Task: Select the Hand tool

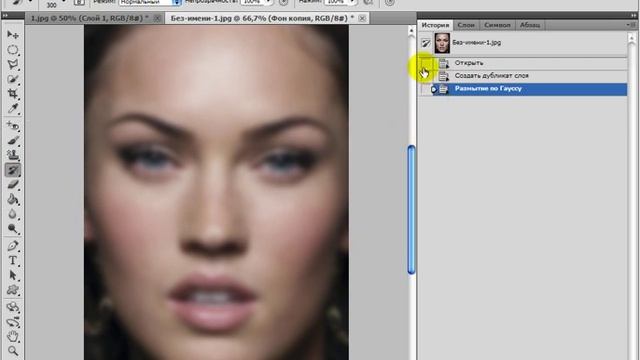Action: (13, 337)
